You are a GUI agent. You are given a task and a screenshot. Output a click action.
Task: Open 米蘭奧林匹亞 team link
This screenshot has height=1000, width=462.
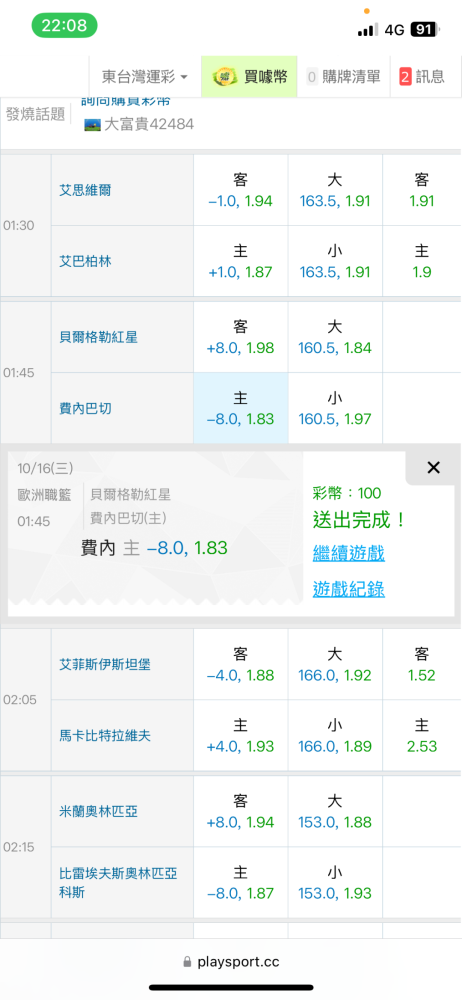click(x=98, y=811)
